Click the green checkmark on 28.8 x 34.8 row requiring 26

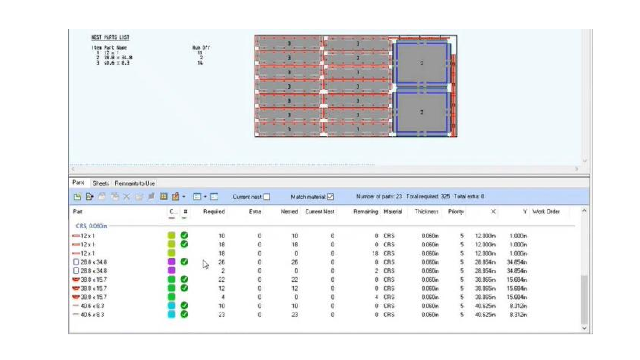[184, 262]
